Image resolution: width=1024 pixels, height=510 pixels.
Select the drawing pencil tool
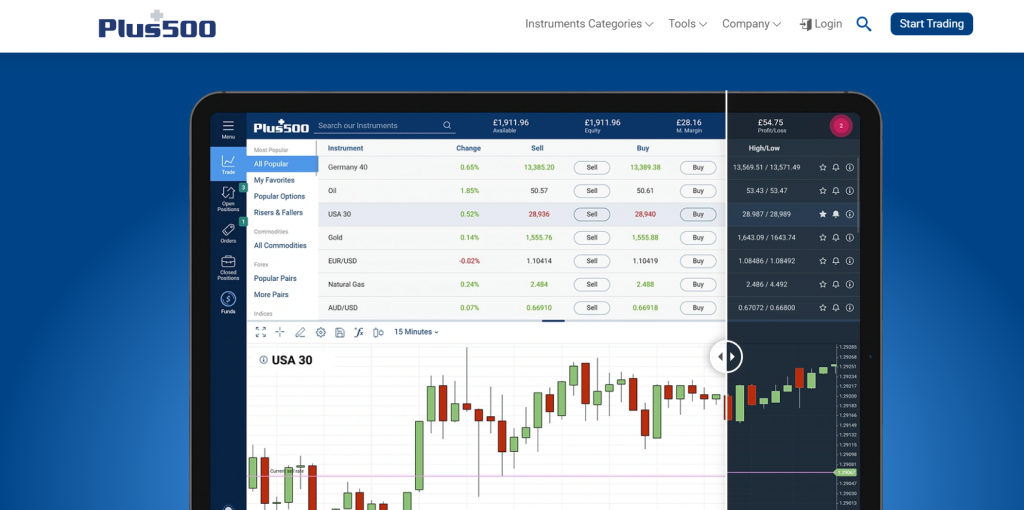[300, 332]
